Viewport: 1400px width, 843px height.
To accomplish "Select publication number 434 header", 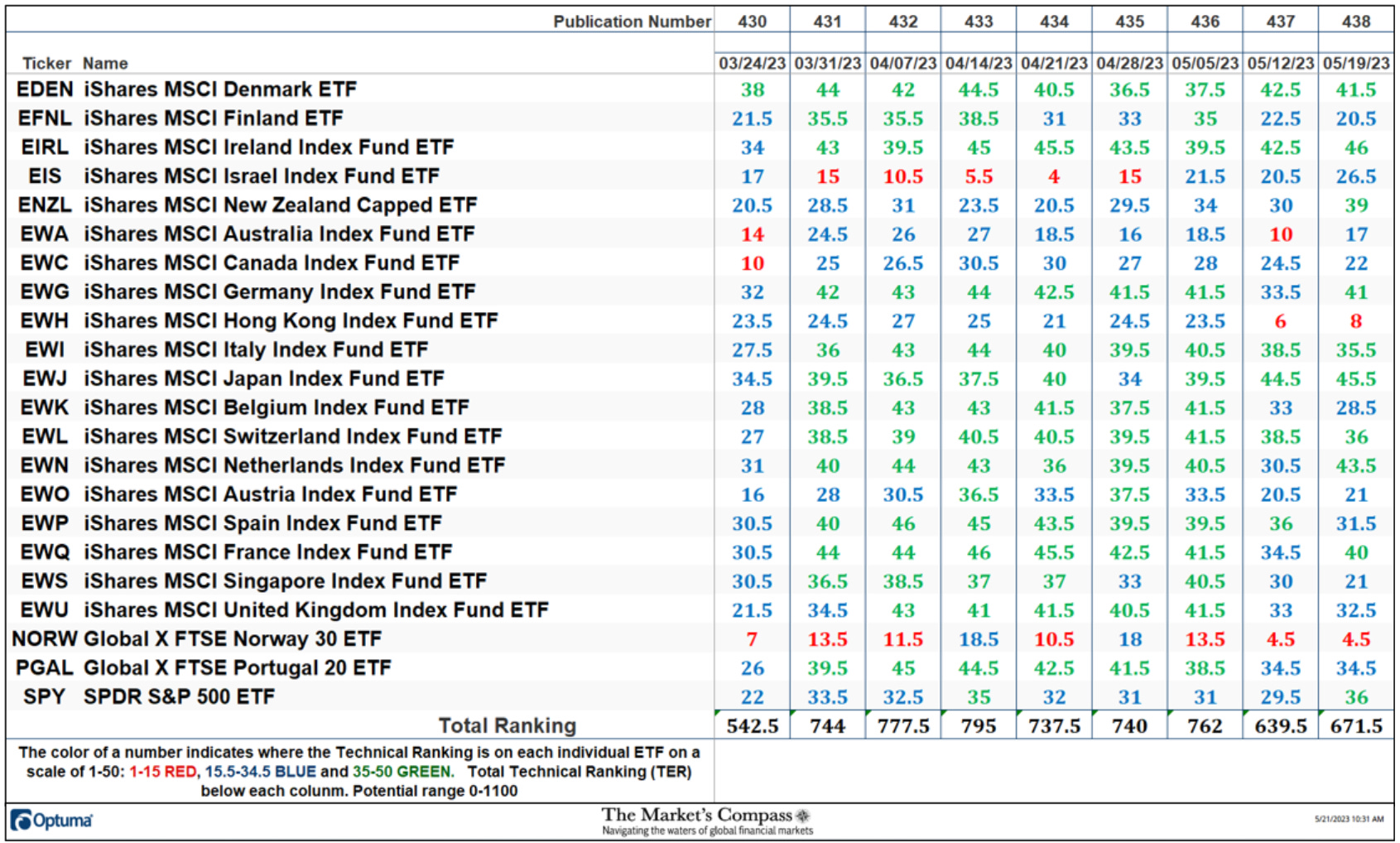I will point(1054,22).
